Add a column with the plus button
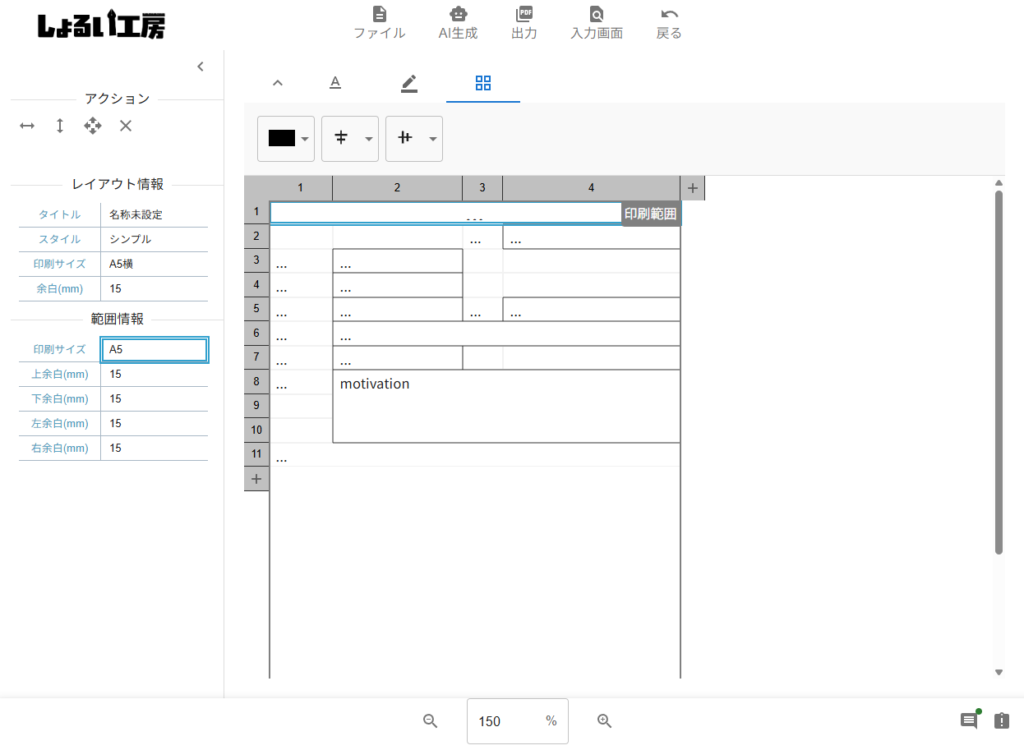The image size is (1024, 750). coord(693,187)
